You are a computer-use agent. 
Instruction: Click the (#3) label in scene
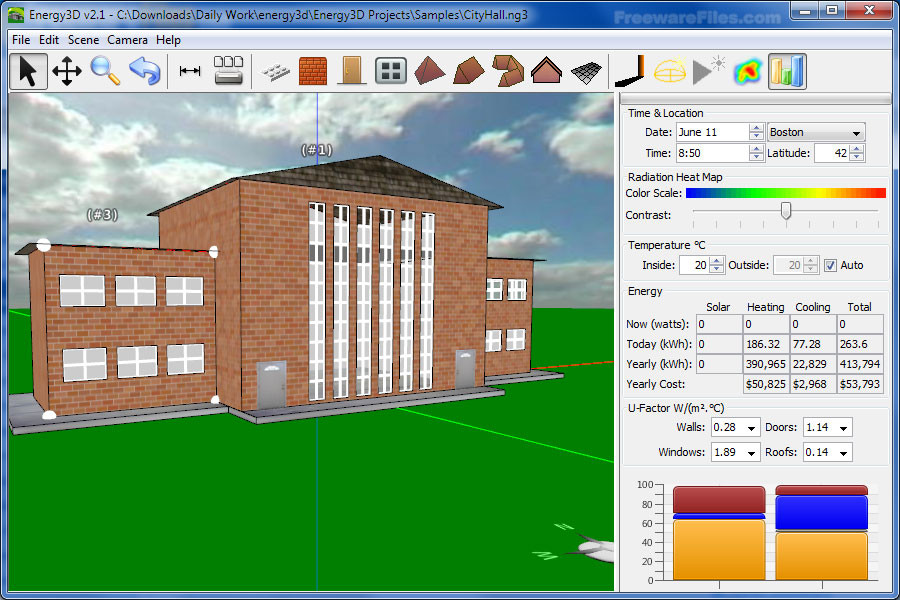click(x=102, y=215)
